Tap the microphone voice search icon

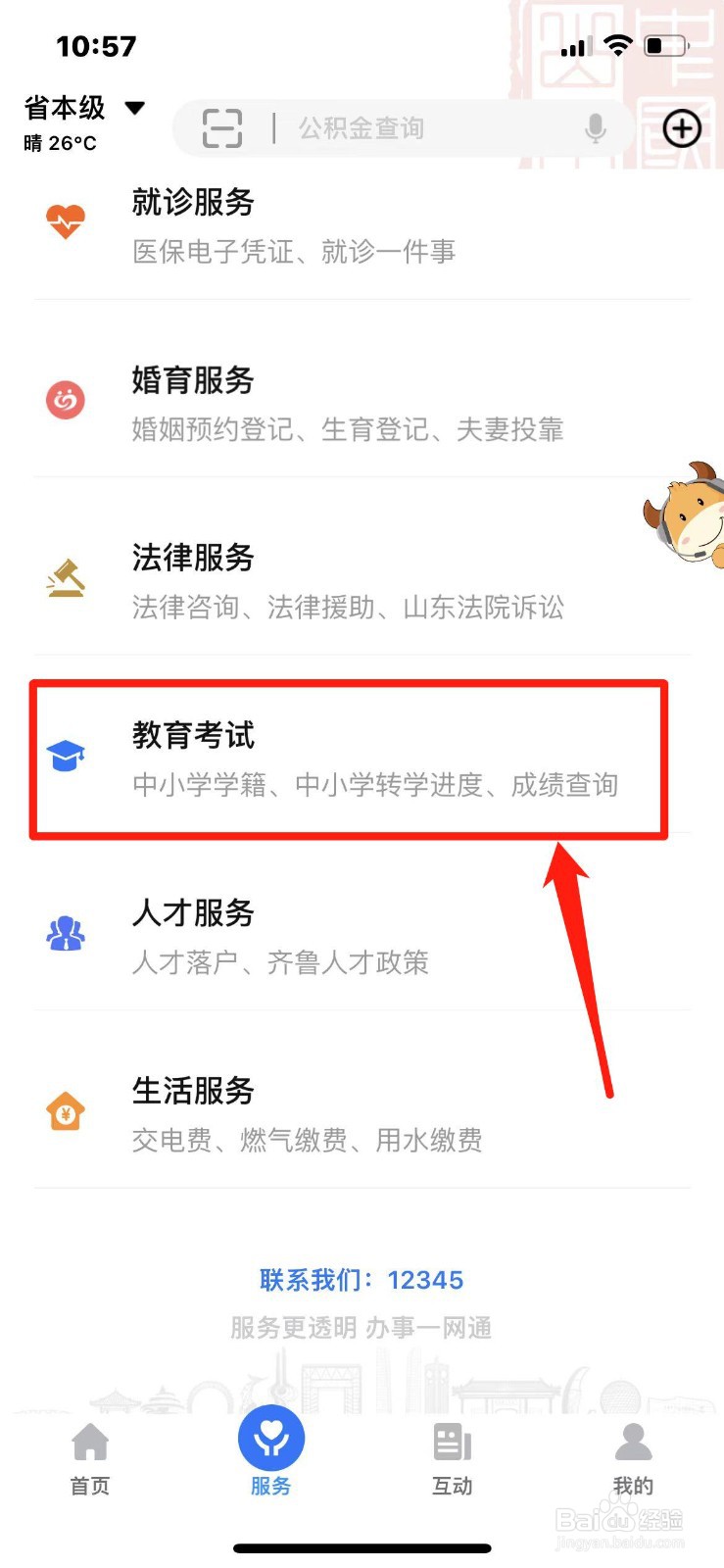point(595,128)
